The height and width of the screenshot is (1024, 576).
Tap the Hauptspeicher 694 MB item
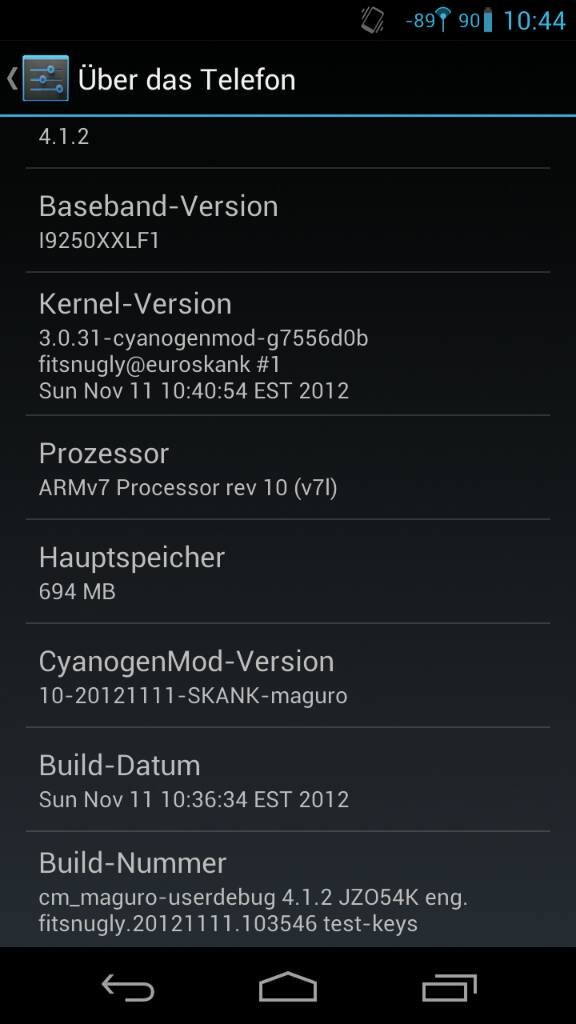(288, 571)
